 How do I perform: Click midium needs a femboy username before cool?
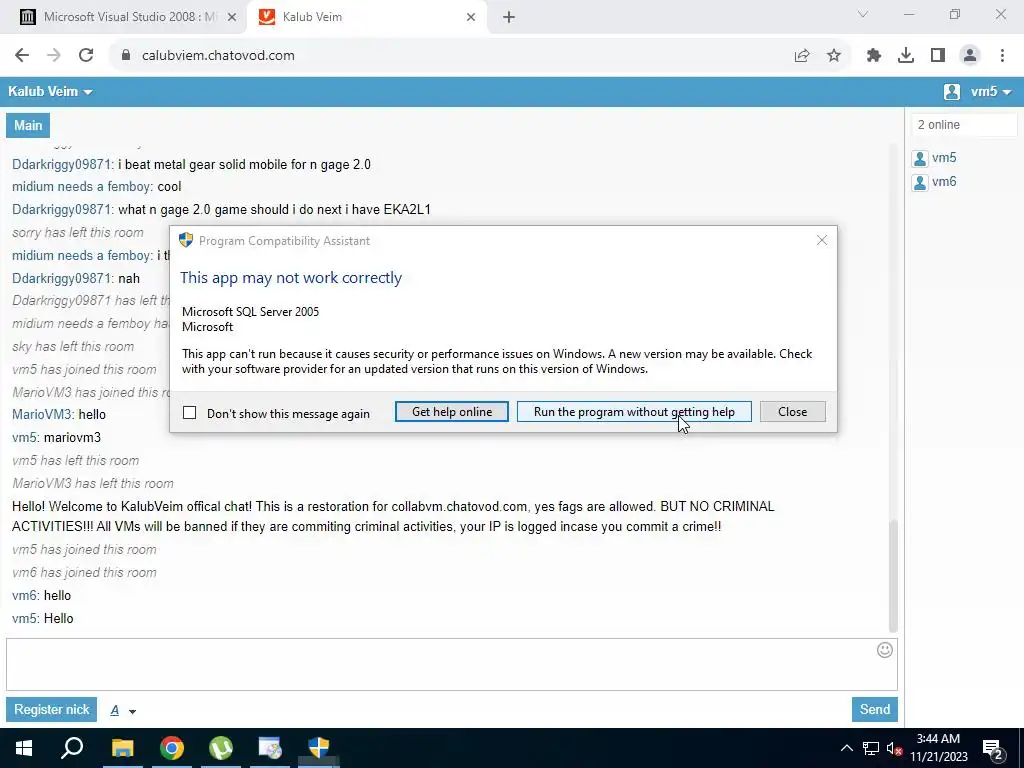(x=81, y=186)
